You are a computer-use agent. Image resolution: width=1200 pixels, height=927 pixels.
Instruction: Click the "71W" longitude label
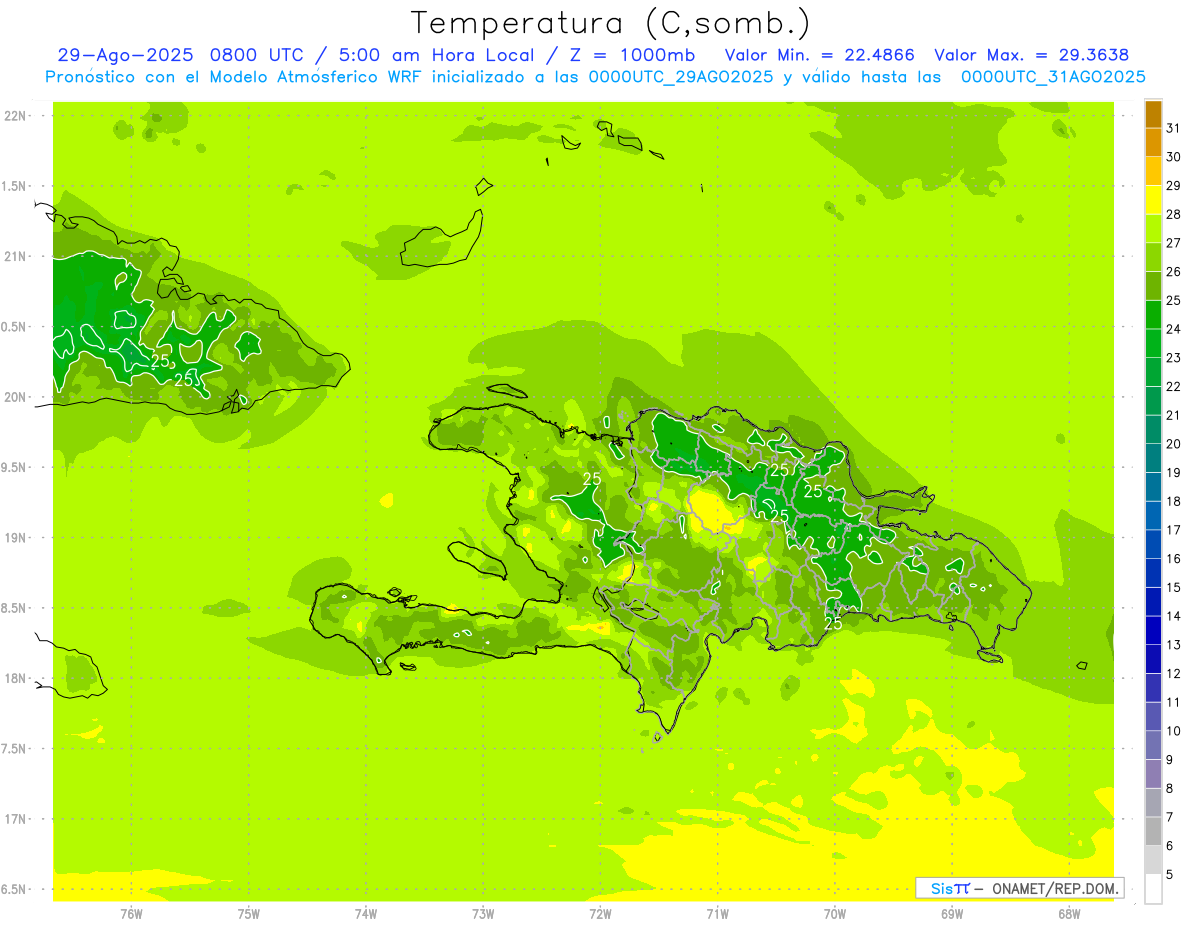[717, 913]
